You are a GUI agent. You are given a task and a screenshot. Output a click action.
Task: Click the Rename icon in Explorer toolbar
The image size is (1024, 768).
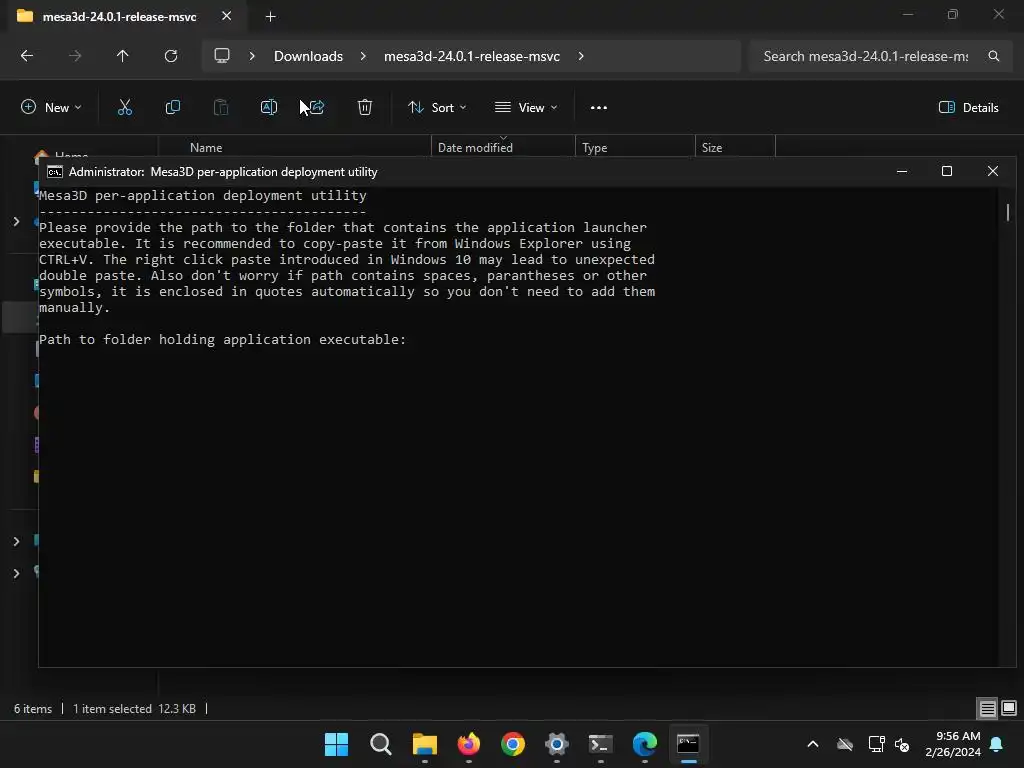coord(268,107)
